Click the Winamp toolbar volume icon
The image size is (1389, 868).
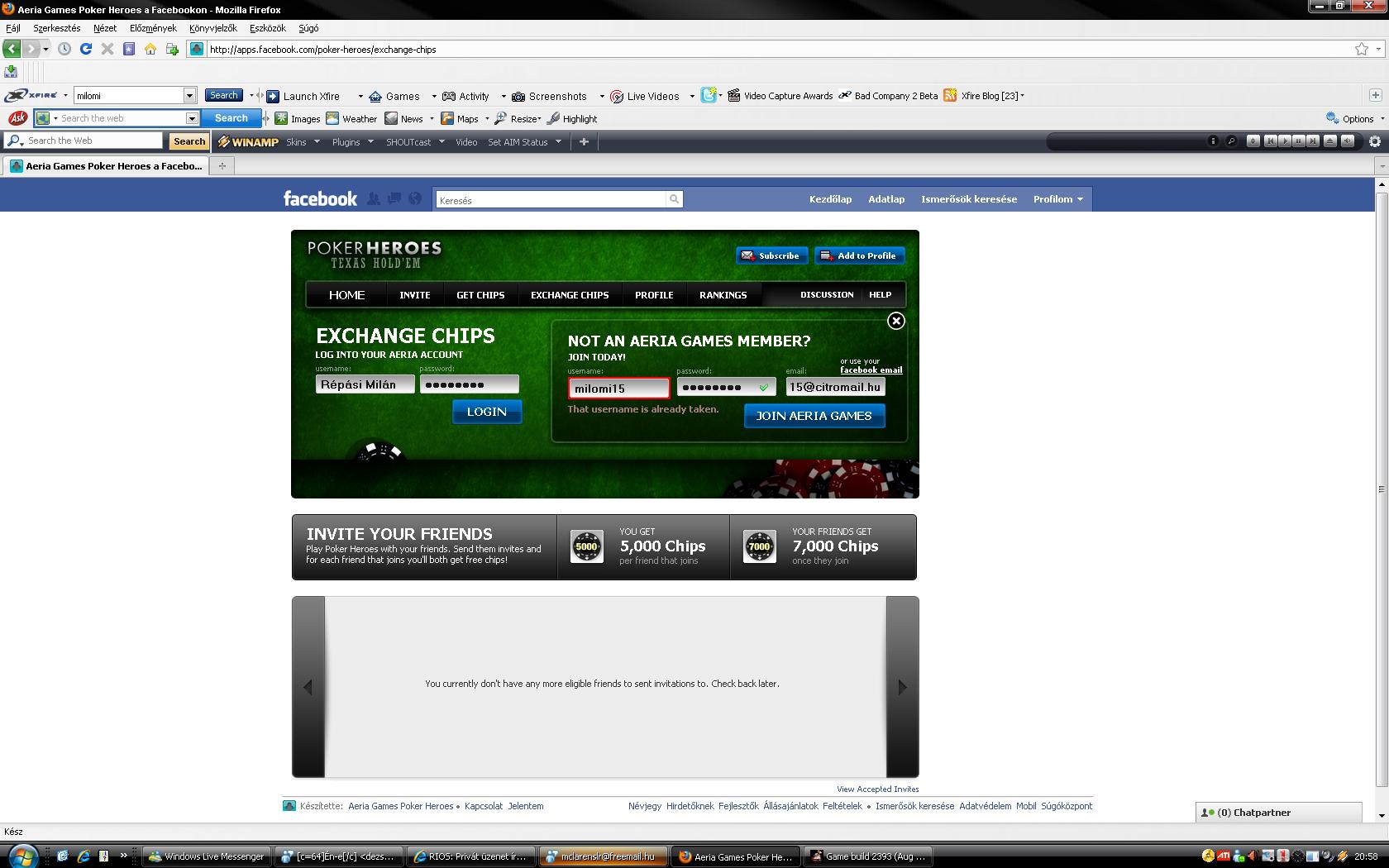[1347, 141]
